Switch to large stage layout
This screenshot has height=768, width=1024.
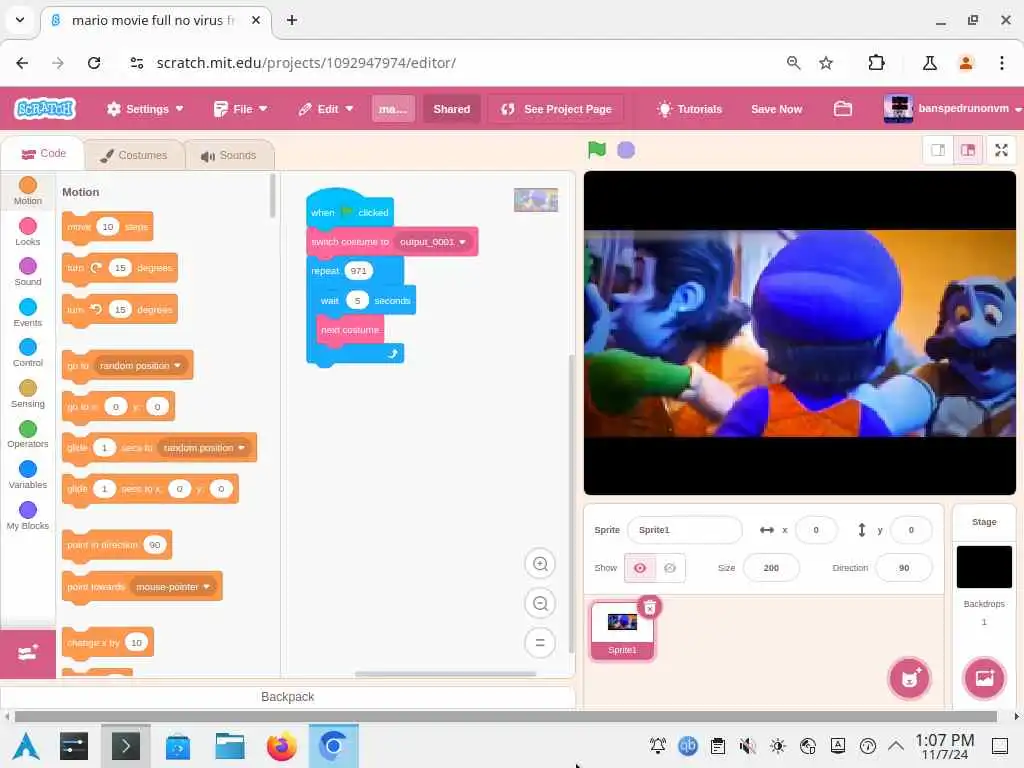pos(967,150)
